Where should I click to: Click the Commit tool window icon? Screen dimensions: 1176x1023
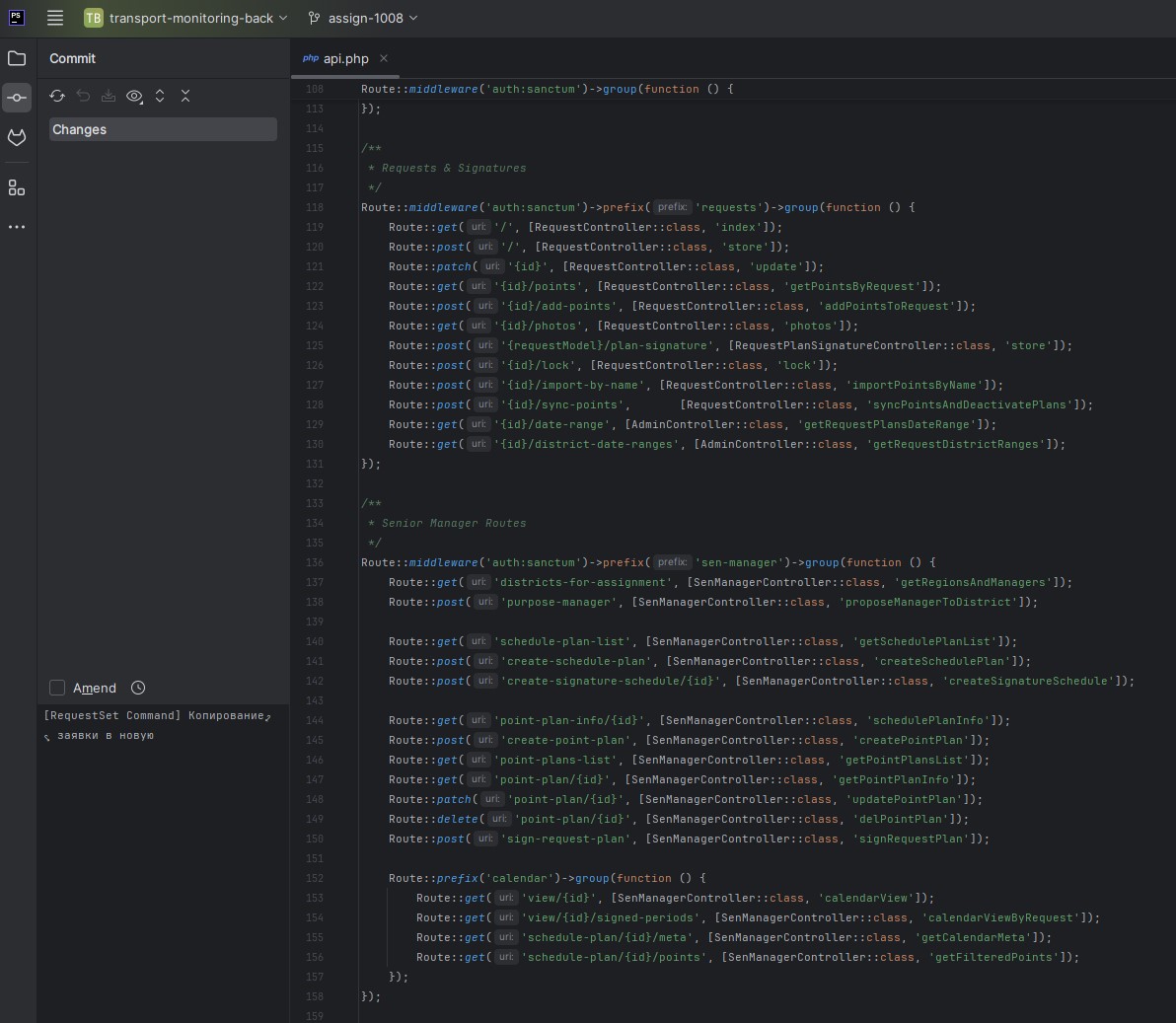[17, 98]
